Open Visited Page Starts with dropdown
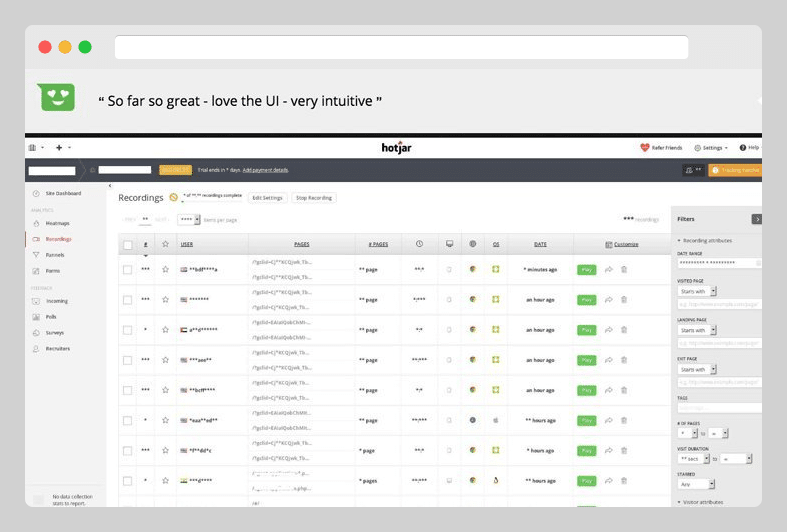 pyautogui.click(x=697, y=292)
